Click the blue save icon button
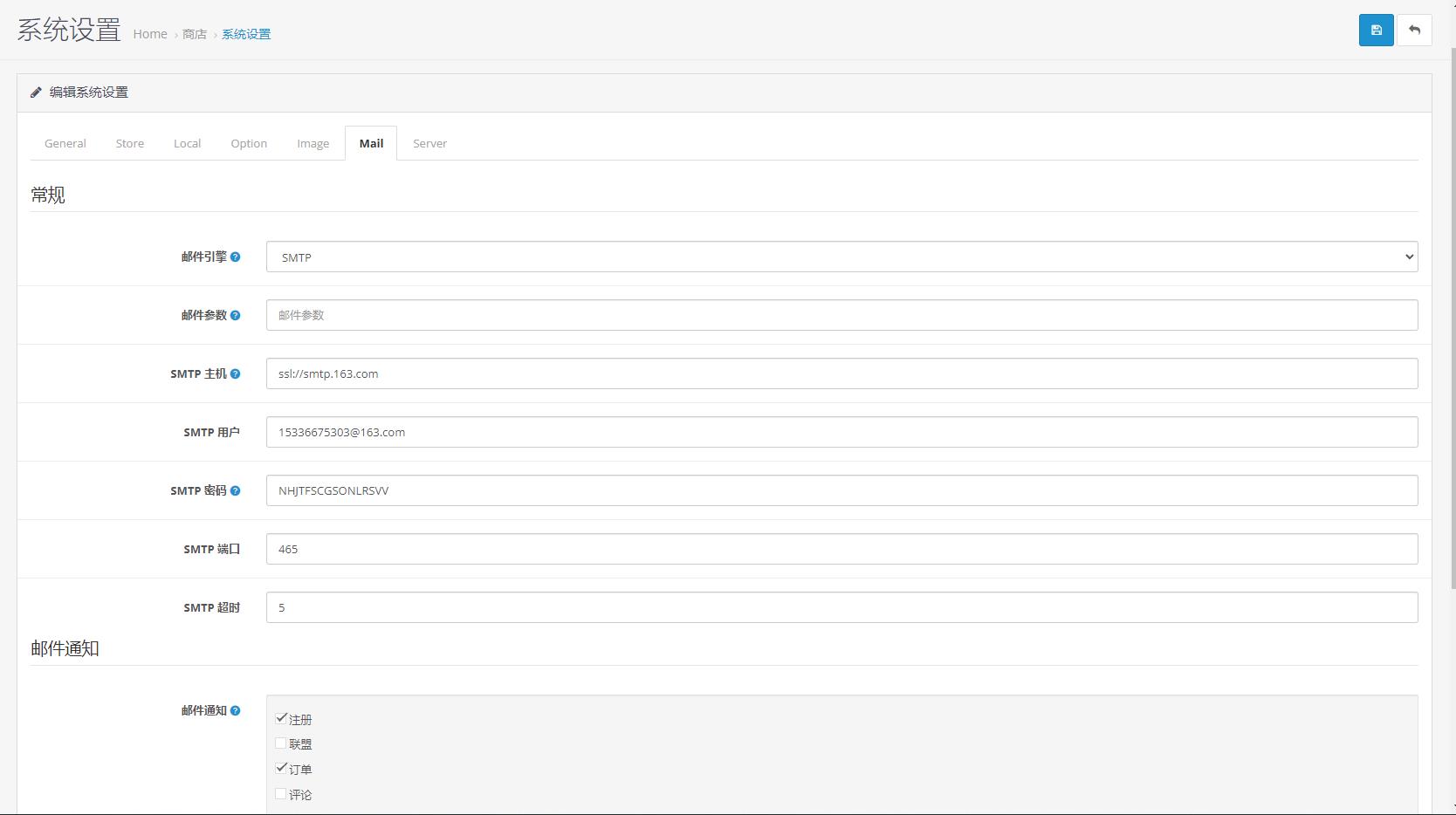Image resolution: width=1456 pixels, height=815 pixels. [x=1376, y=31]
